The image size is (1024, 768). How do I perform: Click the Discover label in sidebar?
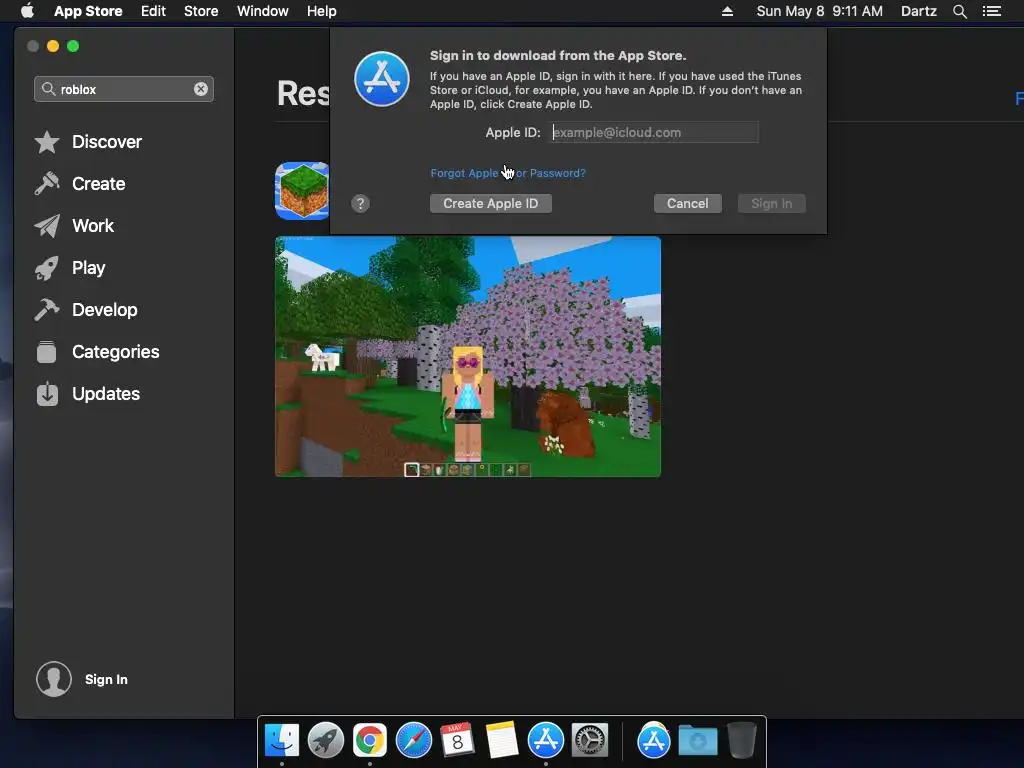click(x=106, y=142)
